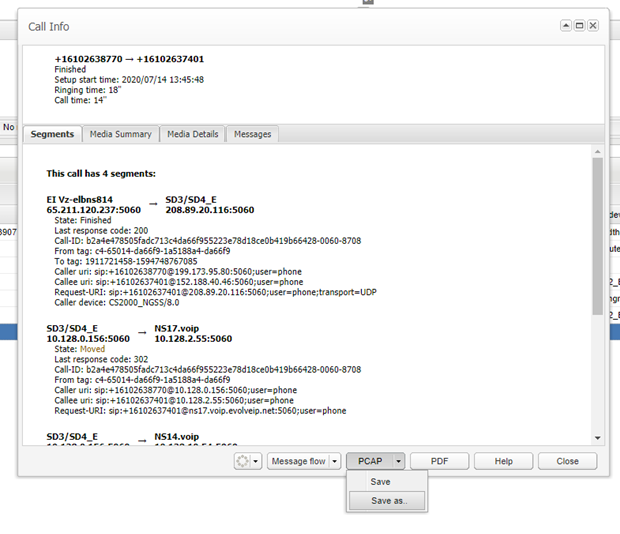This screenshot has width=620, height=534.
Task: Close Call Info with X icon
Action: (593, 25)
